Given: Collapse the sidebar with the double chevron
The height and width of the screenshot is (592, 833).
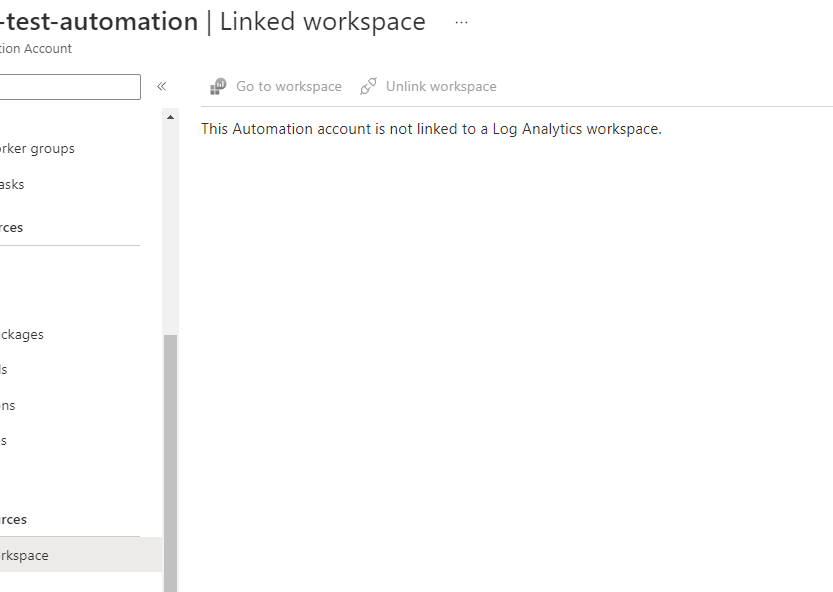Looking at the screenshot, I should coord(161,86).
